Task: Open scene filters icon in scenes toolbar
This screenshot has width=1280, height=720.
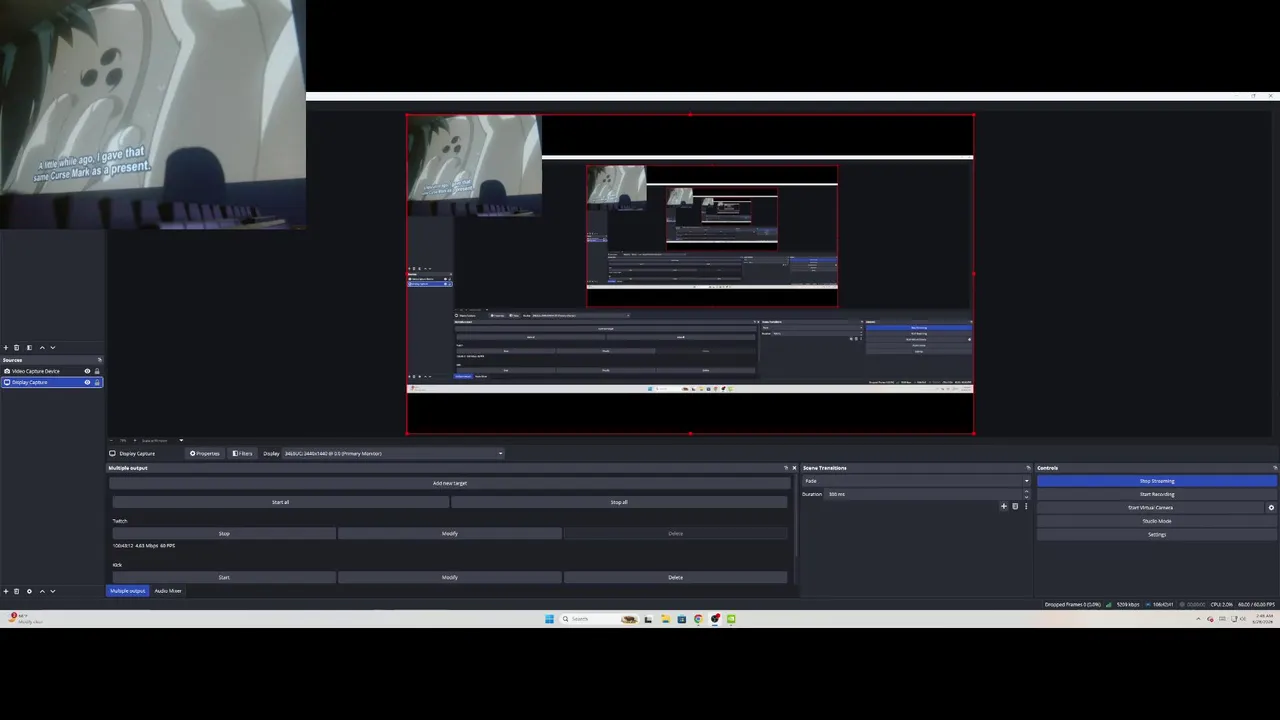Action: (29, 348)
